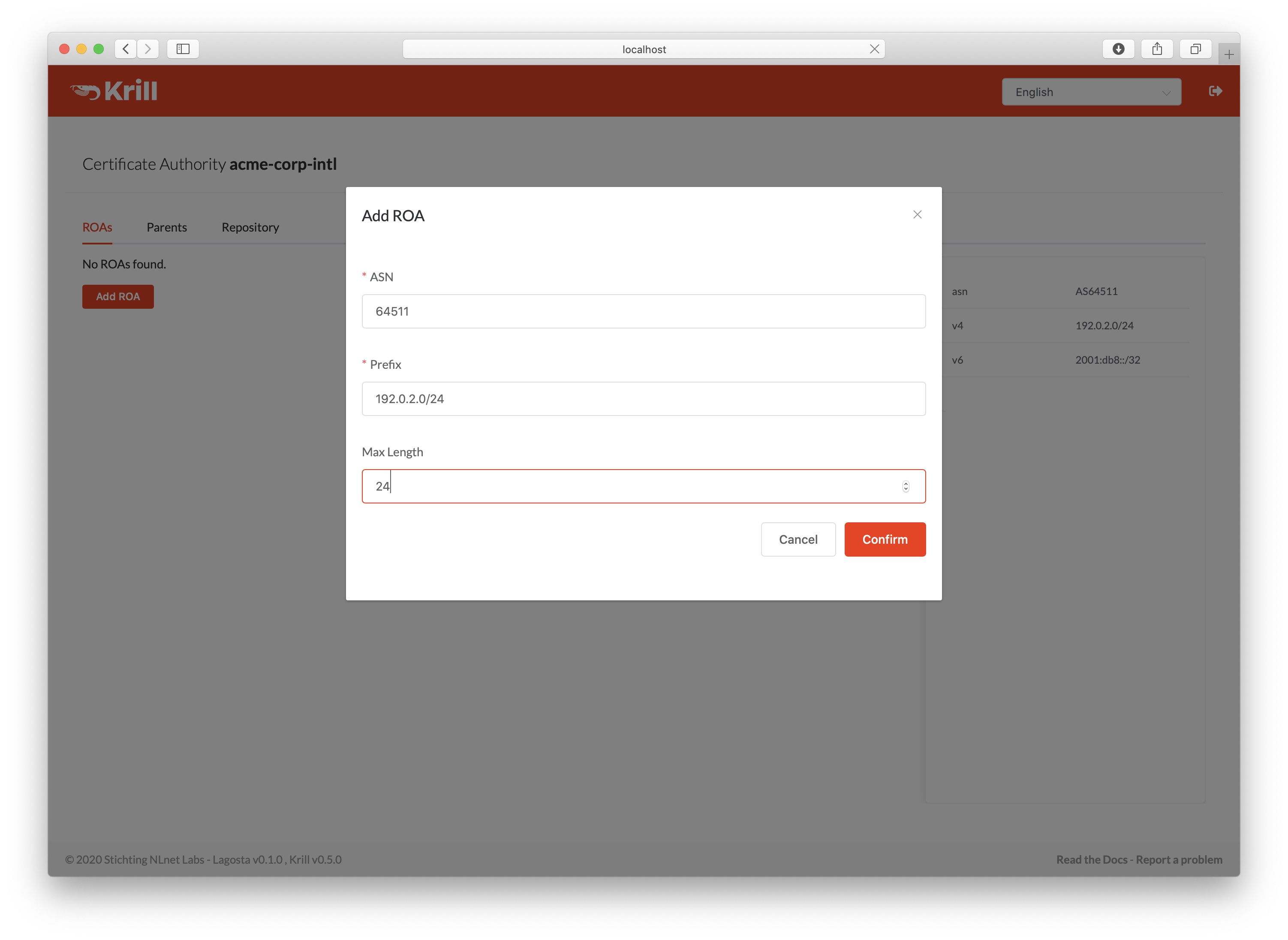Click the v4 row label

[x=957, y=325]
